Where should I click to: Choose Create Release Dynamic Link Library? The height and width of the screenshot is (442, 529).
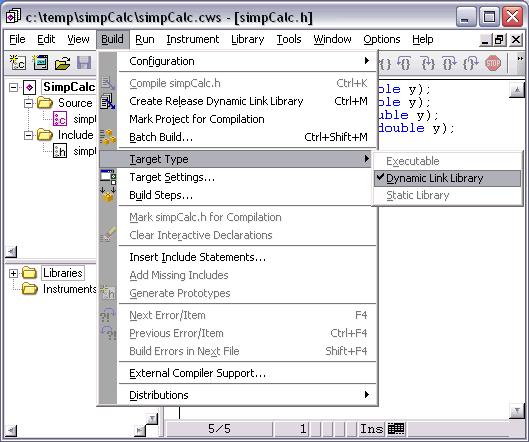(248, 101)
